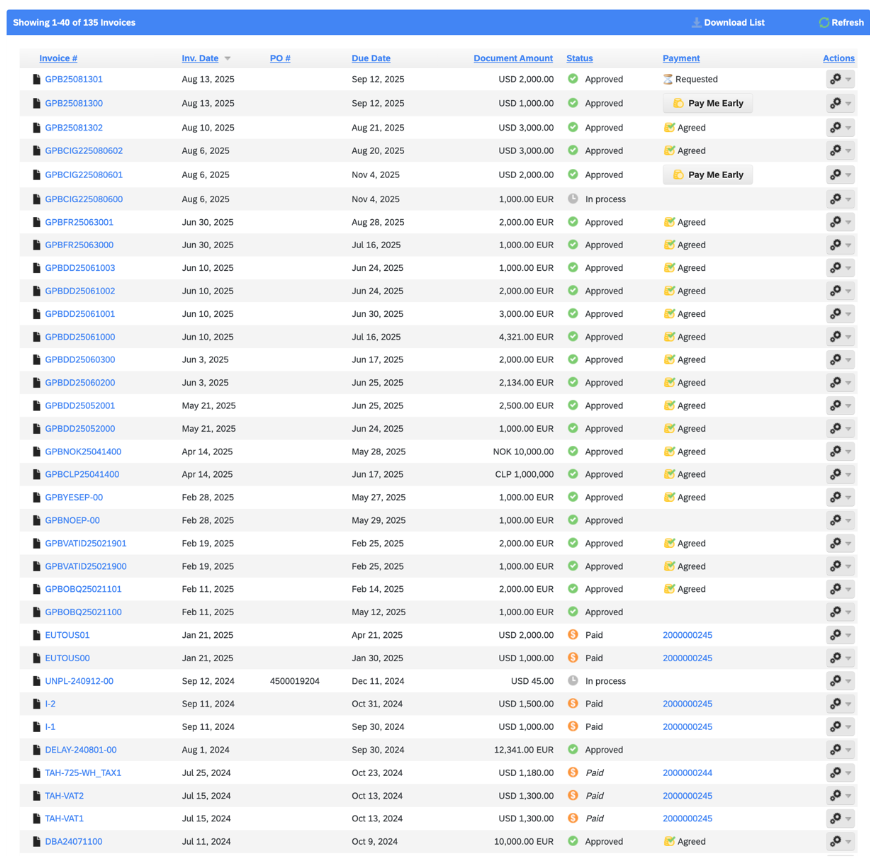Image resolution: width=870 pixels, height=865 pixels.
Task: Open invoice GPBDD25061003
Action: pos(80,268)
